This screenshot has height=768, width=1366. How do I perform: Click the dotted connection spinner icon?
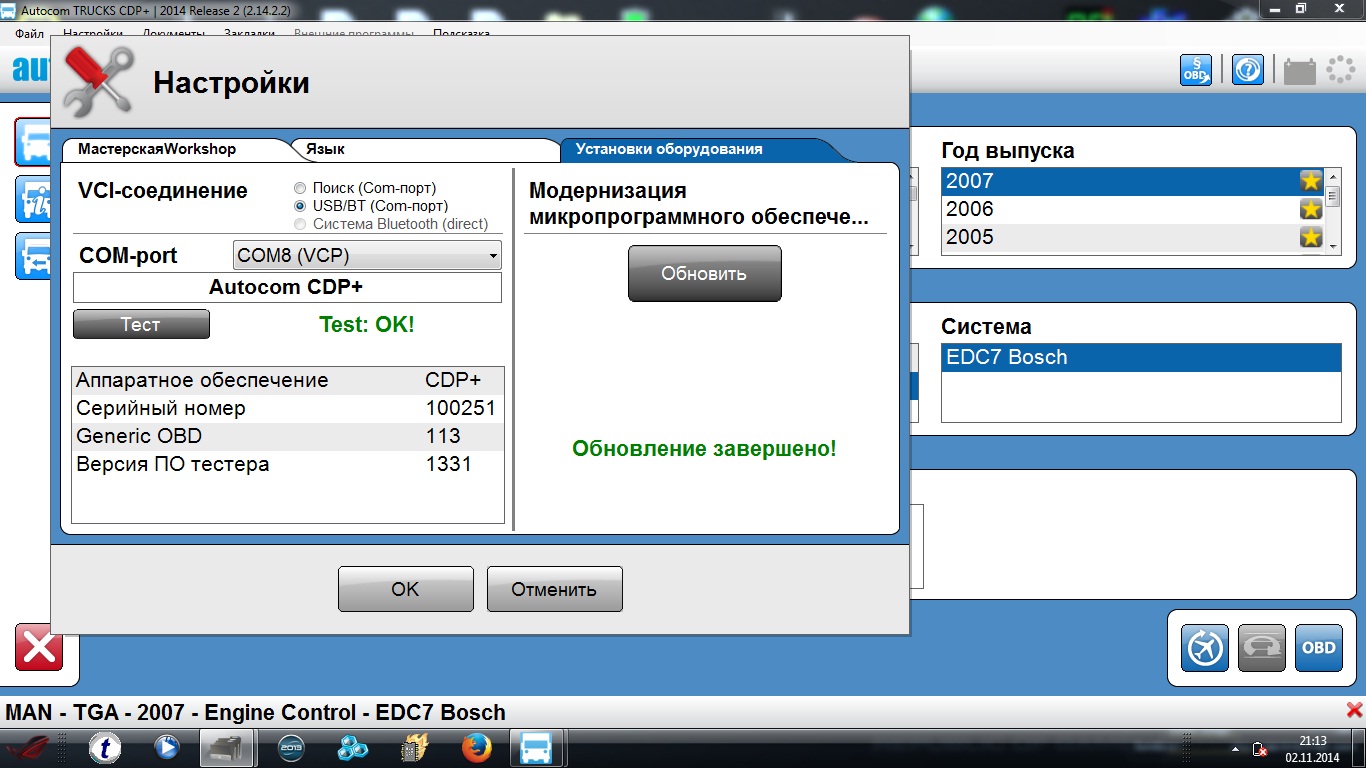pos(1340,69)
